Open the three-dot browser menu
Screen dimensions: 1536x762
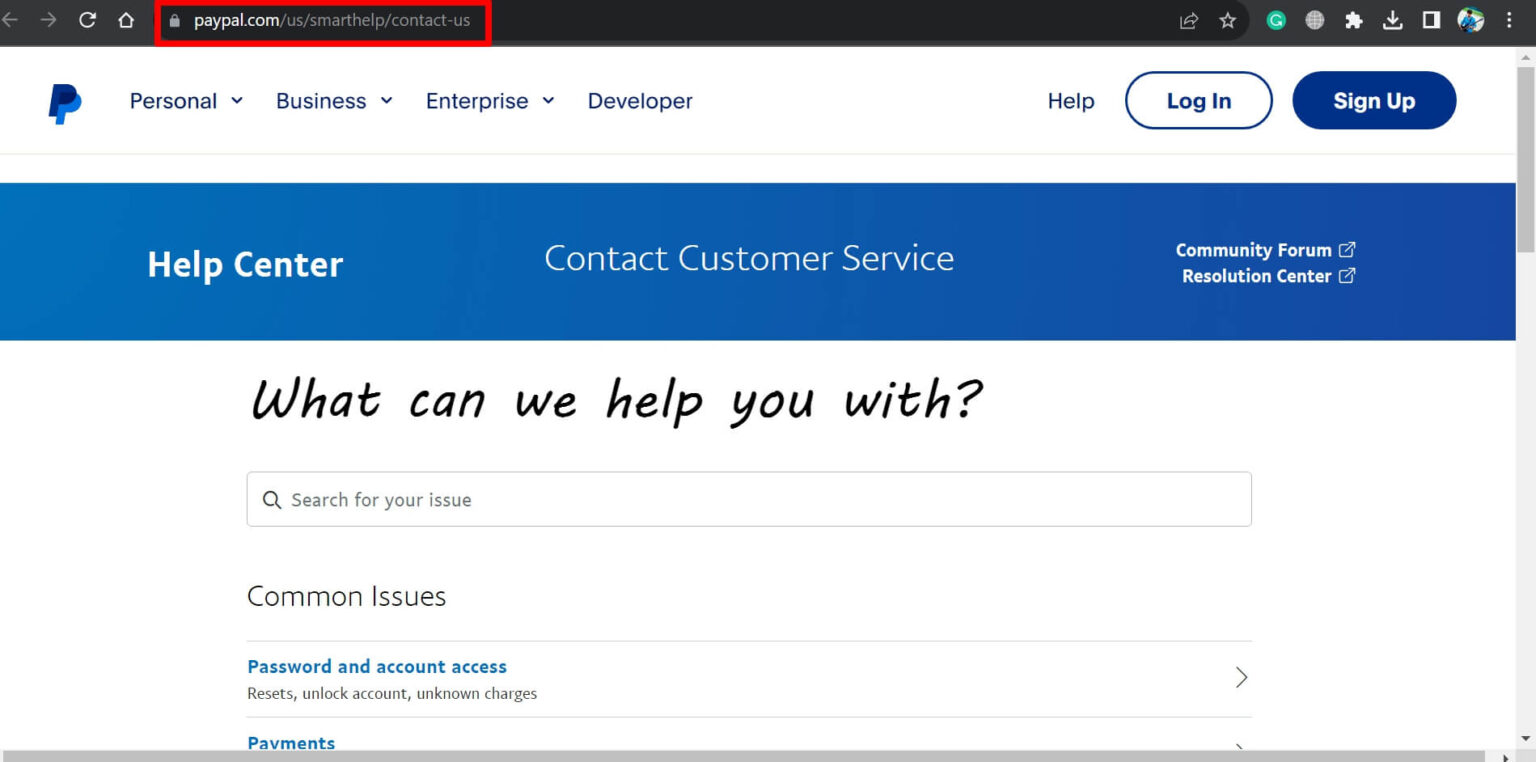click(x=1508, y=19)
